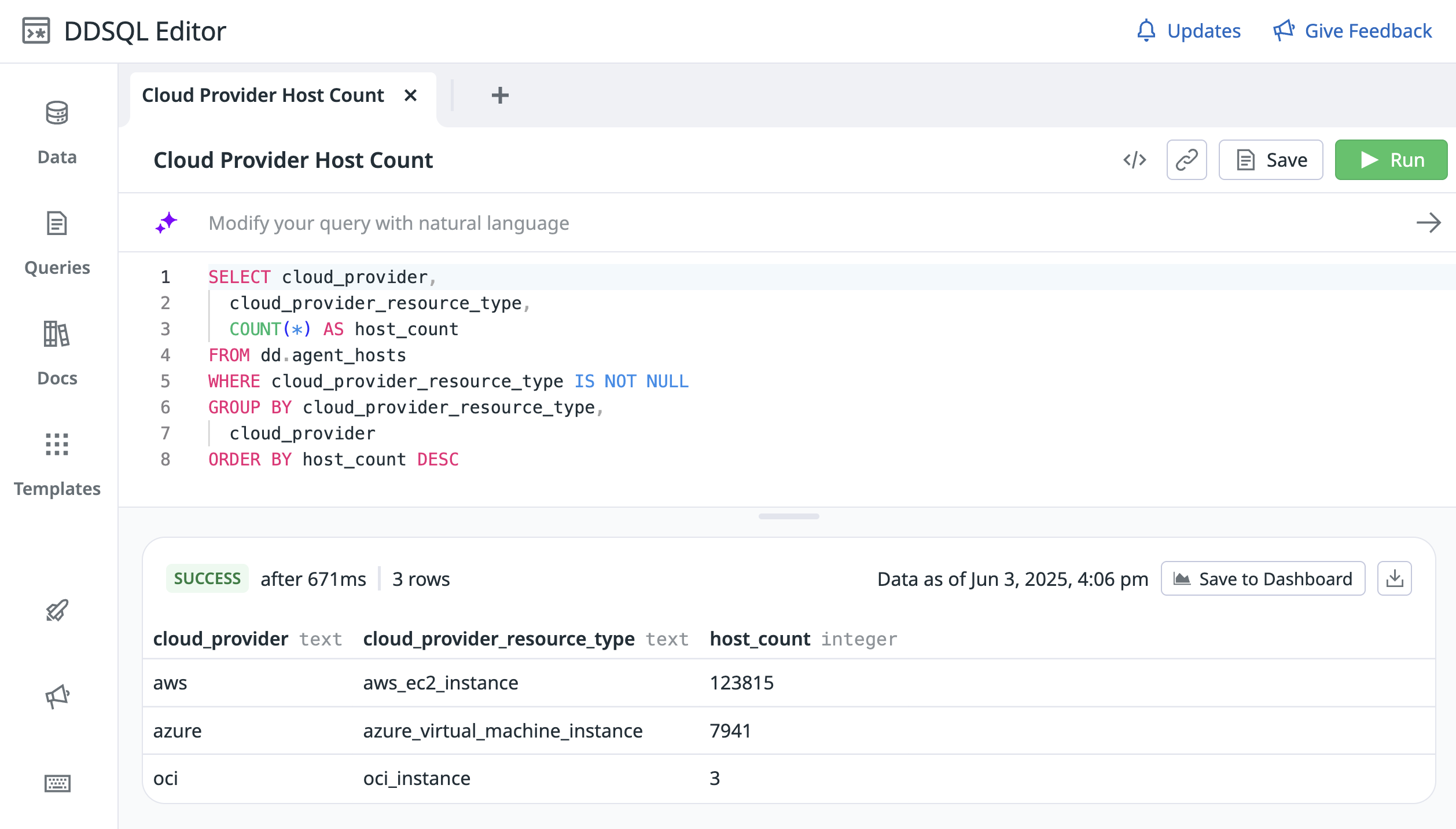
Task: Click oci_instance cell
Action: (417, 779)
